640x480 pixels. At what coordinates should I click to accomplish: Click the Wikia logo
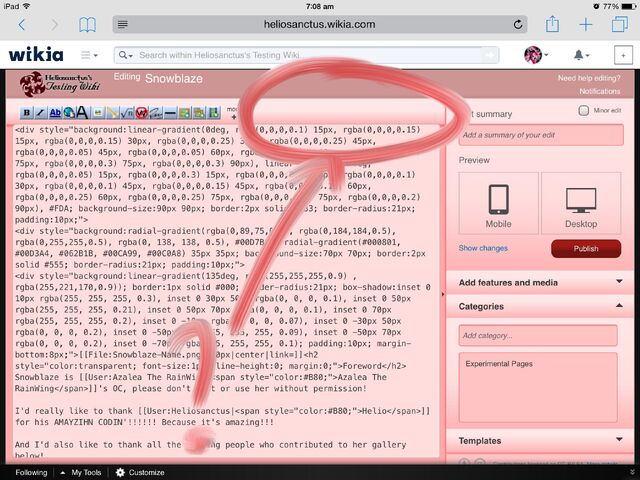pyautogui.click(x=36, y=54)
